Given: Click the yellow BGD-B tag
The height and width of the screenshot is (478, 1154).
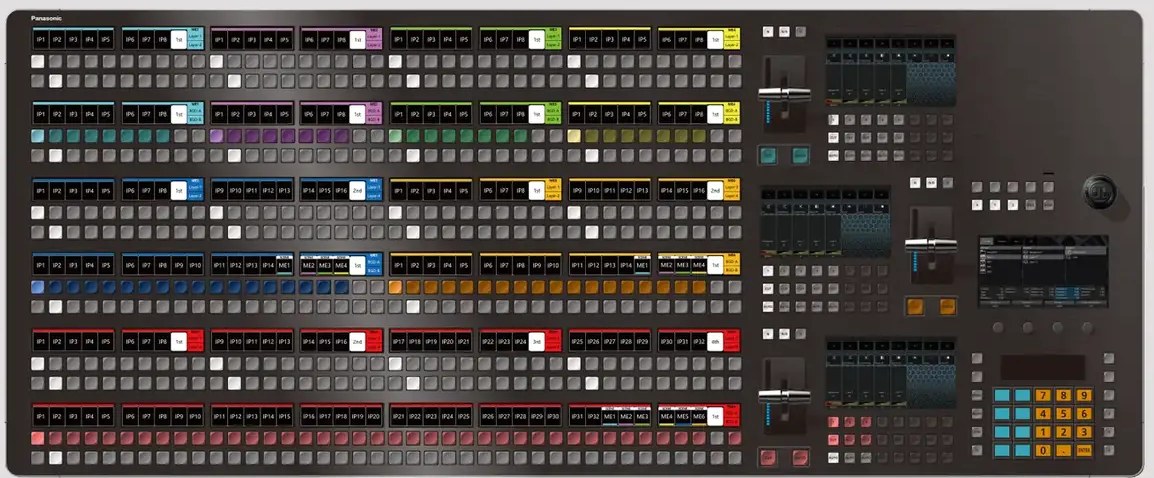Looking at the screenshot, I should tap(732, 119).
